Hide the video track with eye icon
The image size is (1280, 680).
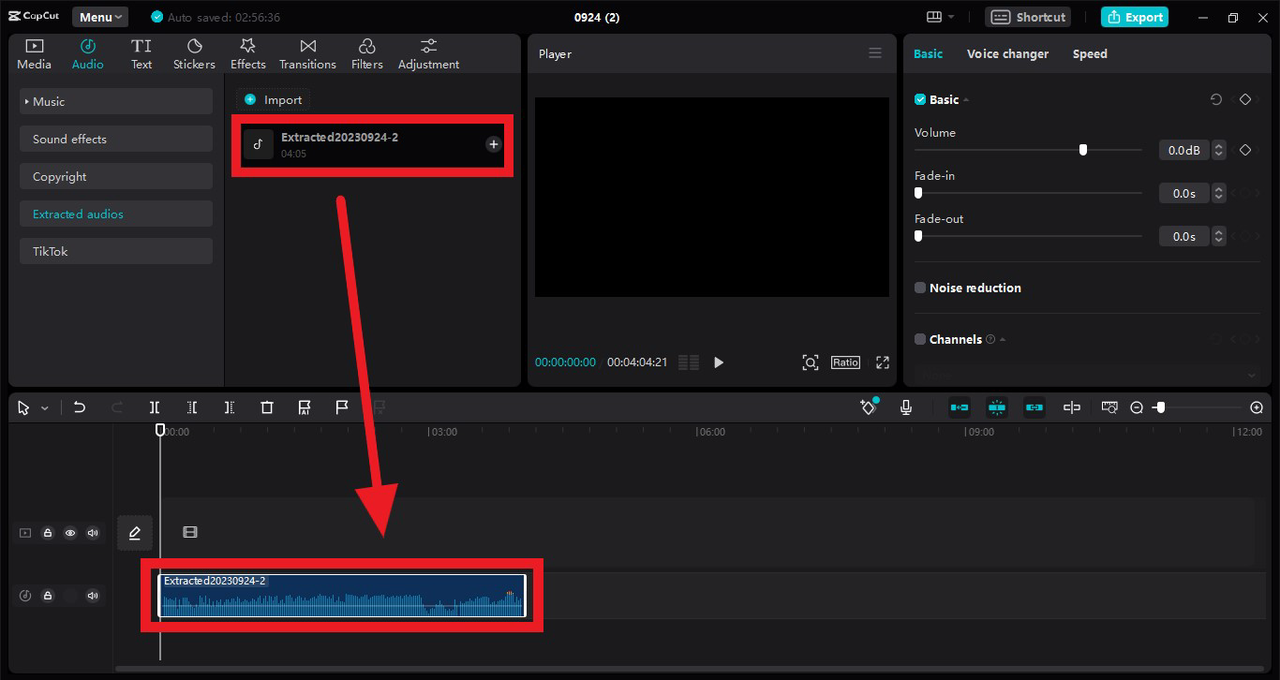tap(70, 533)
